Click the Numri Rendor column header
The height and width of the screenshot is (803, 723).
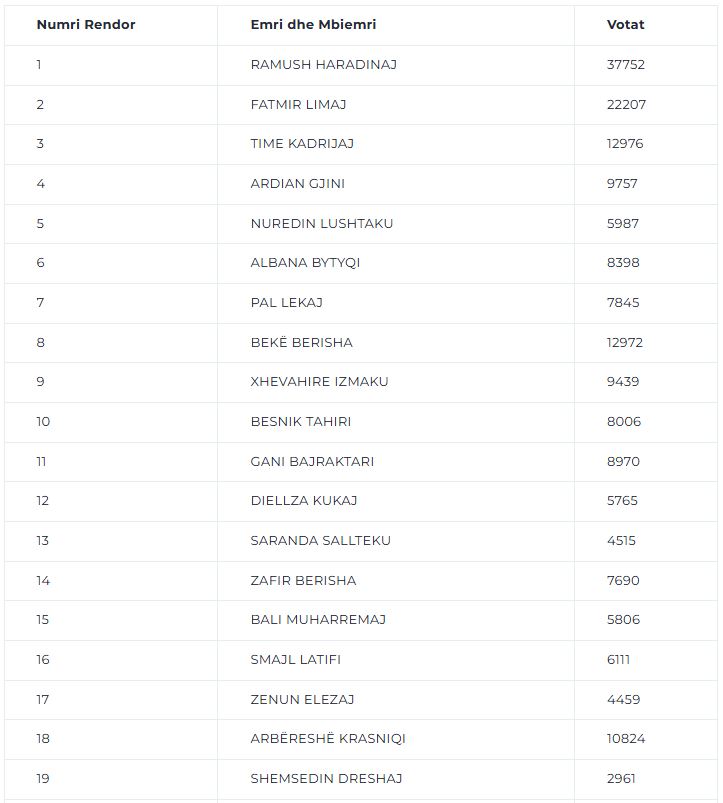coord(86,25)
